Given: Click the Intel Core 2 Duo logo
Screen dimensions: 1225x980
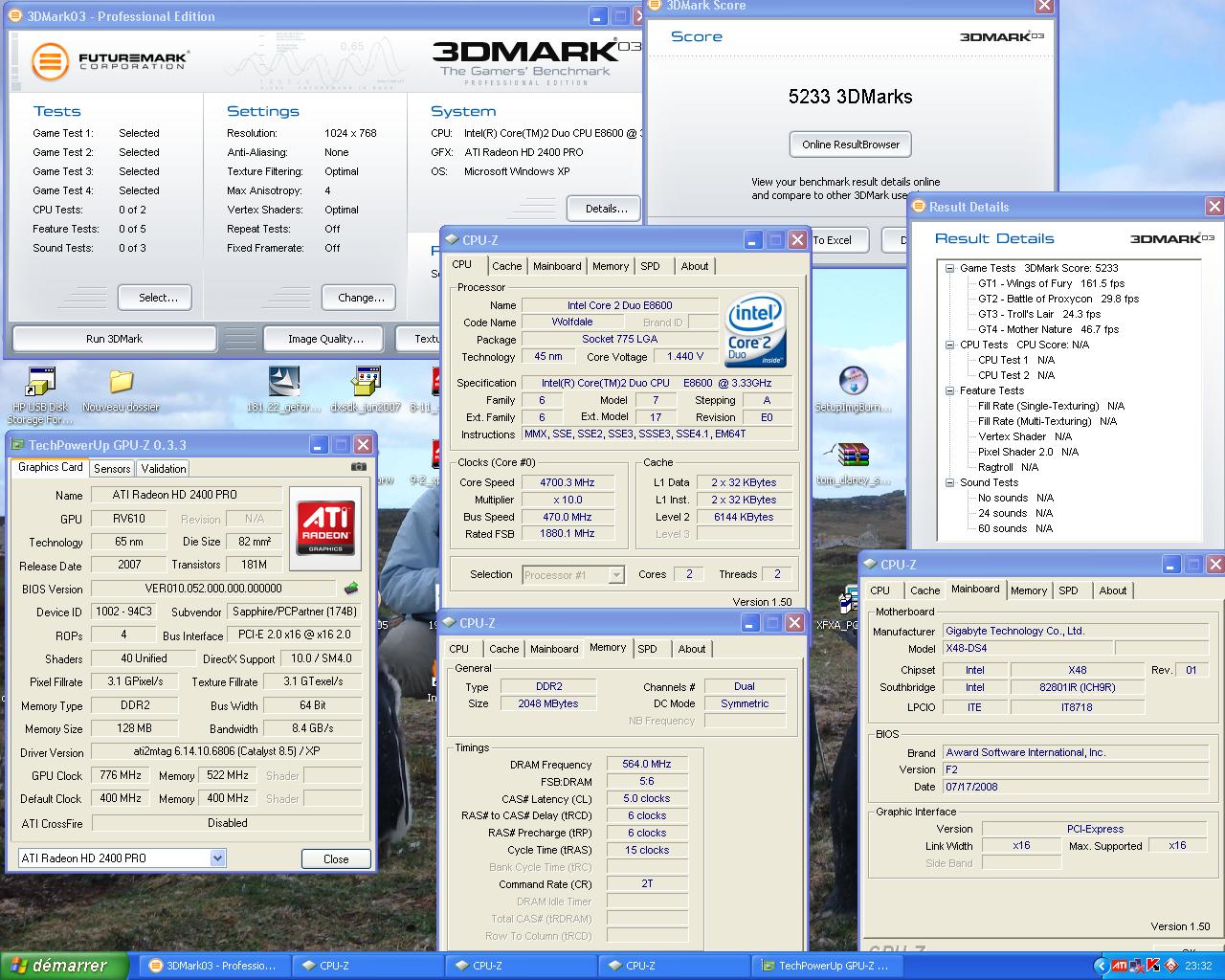Looking at the screenshot, I should click(x=756, y=330).
